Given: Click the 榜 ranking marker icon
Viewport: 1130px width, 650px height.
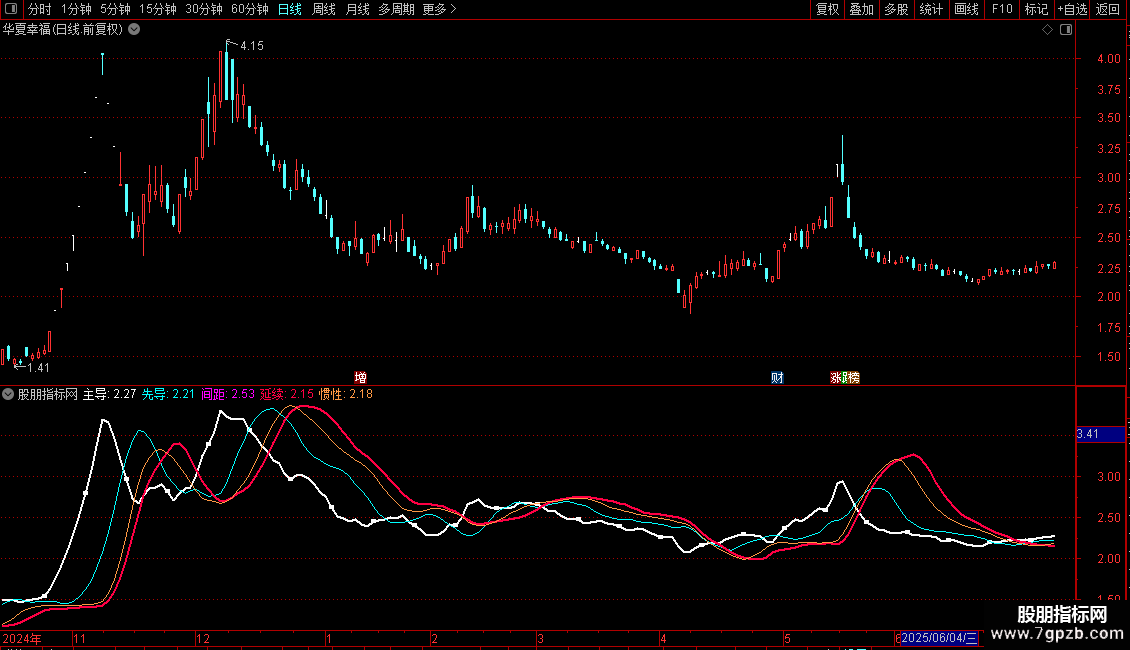Looking at the screenshot, I should coord(853,378).
